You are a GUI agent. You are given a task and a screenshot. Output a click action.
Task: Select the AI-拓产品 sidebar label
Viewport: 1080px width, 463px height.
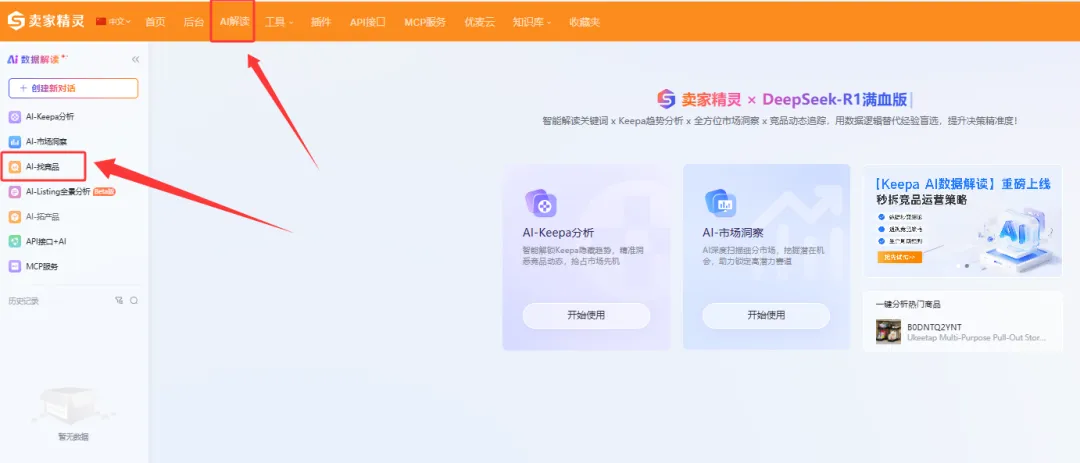(x=43, y=216)
